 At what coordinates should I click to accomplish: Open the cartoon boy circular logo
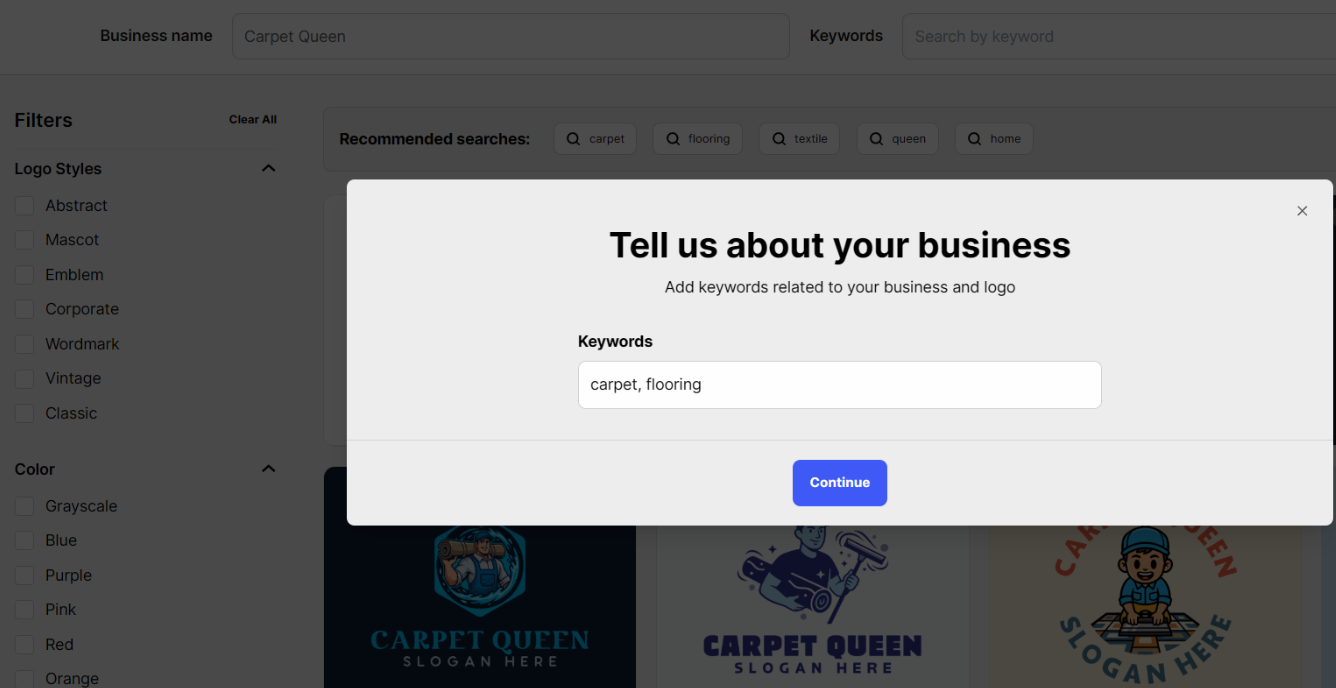(x=1146, y=605)
